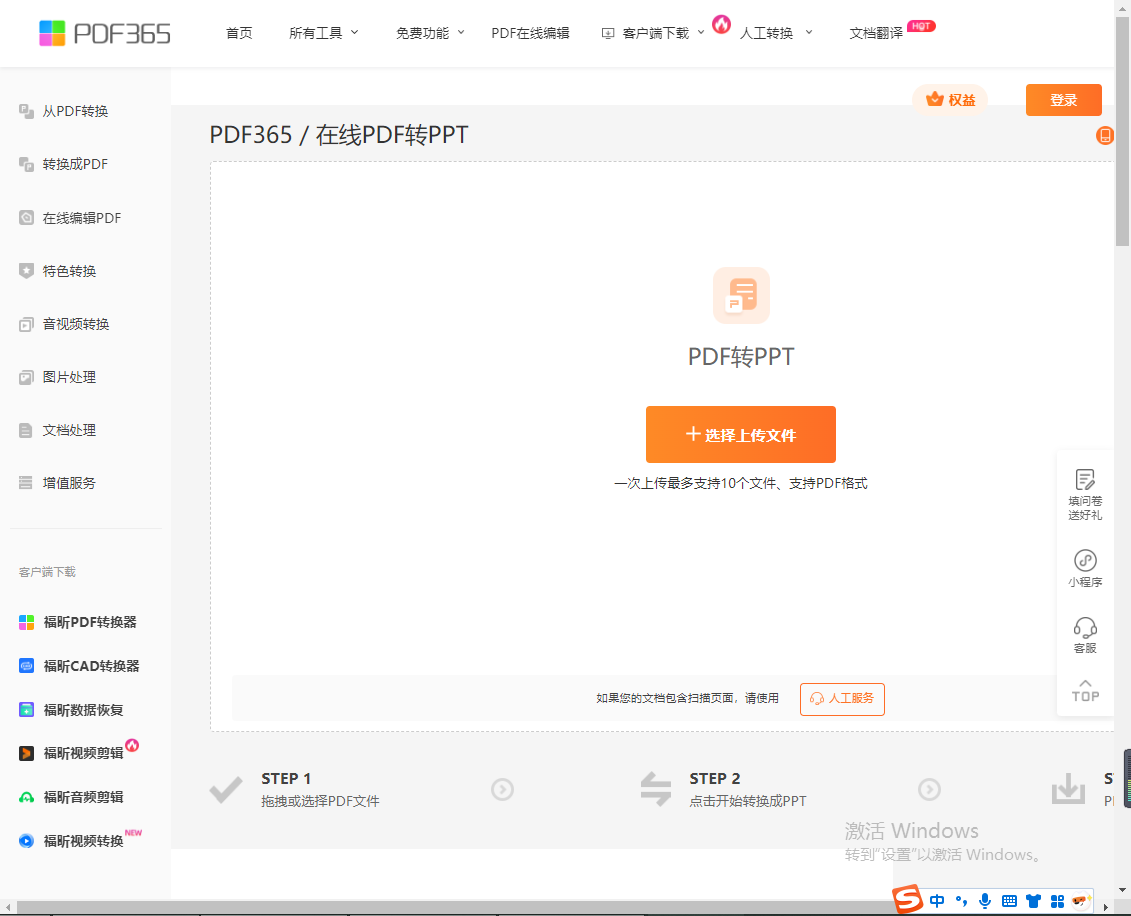Open the Sogou soft keyboard icon
Viewport: 1131px width, 916px height.
pos(1009,901)
